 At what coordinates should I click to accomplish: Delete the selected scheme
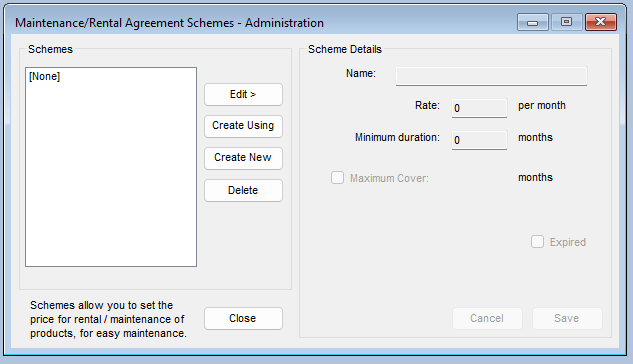(x=243, y=190)
